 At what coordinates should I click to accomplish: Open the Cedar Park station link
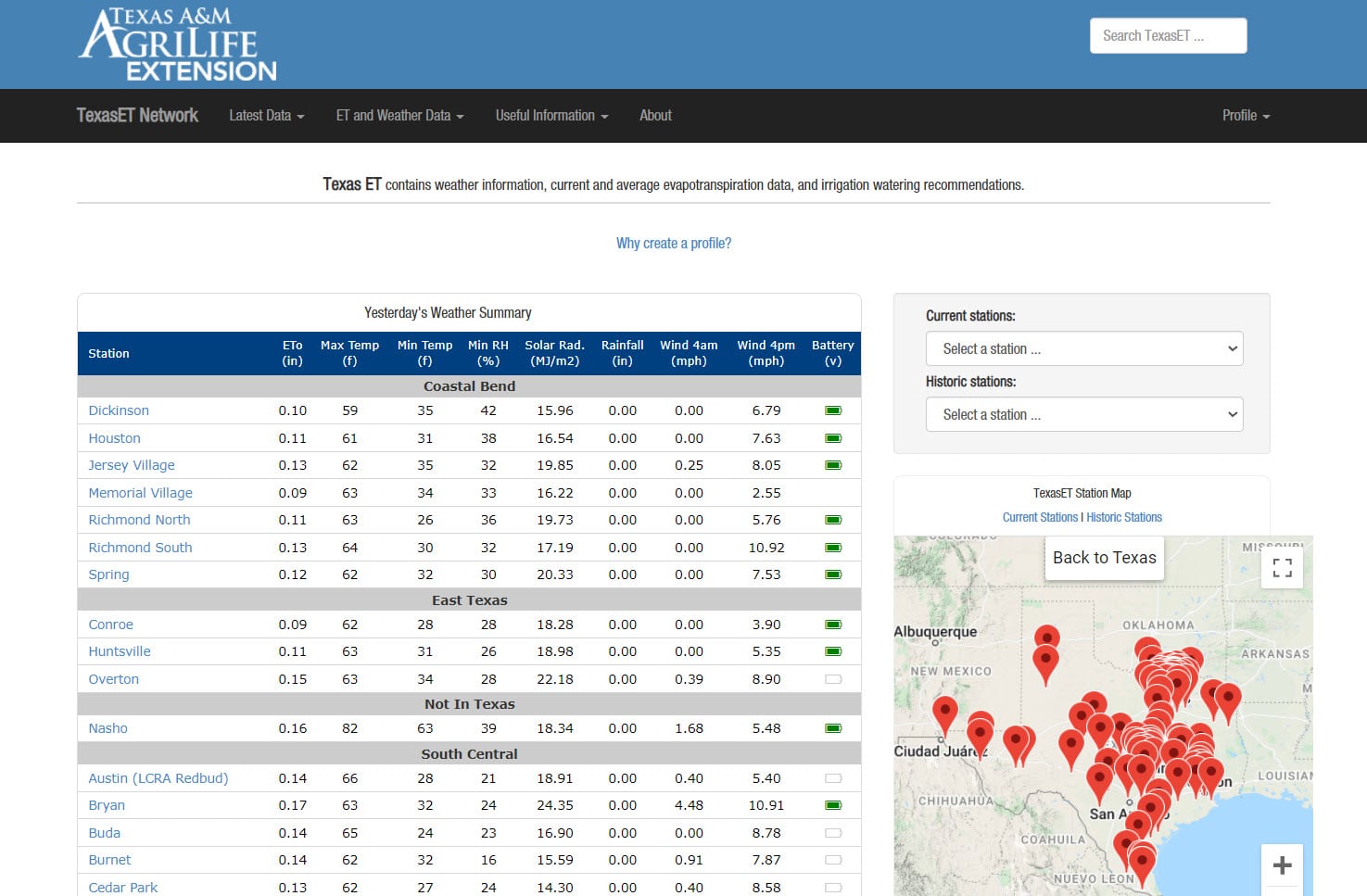point(123,888)
